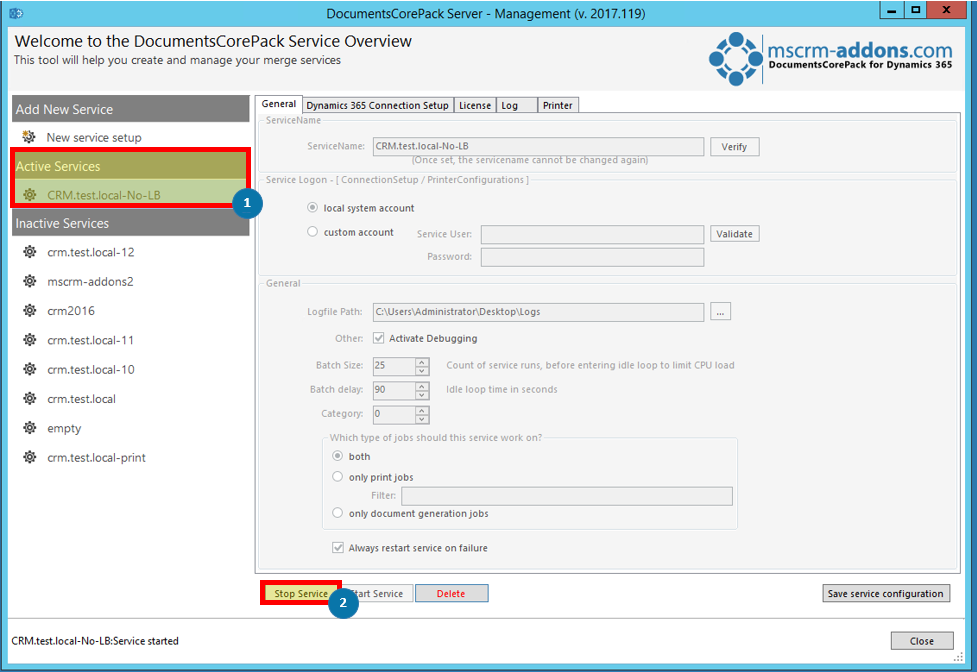Click the Service User field
Image resolution: width=977 pixels, height=672 pixels.
pyautogui.click(x=592, y=234)
